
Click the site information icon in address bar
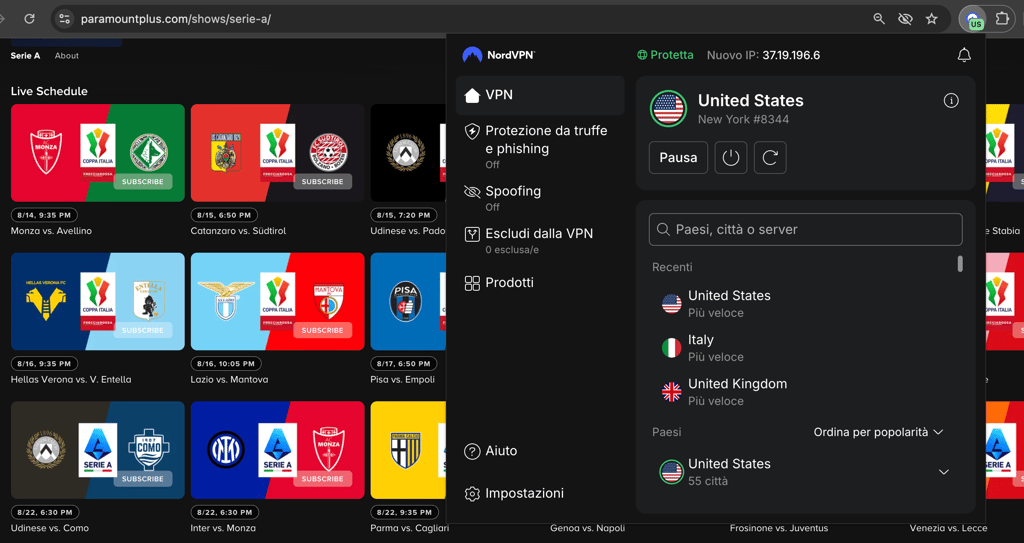tap(64, 19)
